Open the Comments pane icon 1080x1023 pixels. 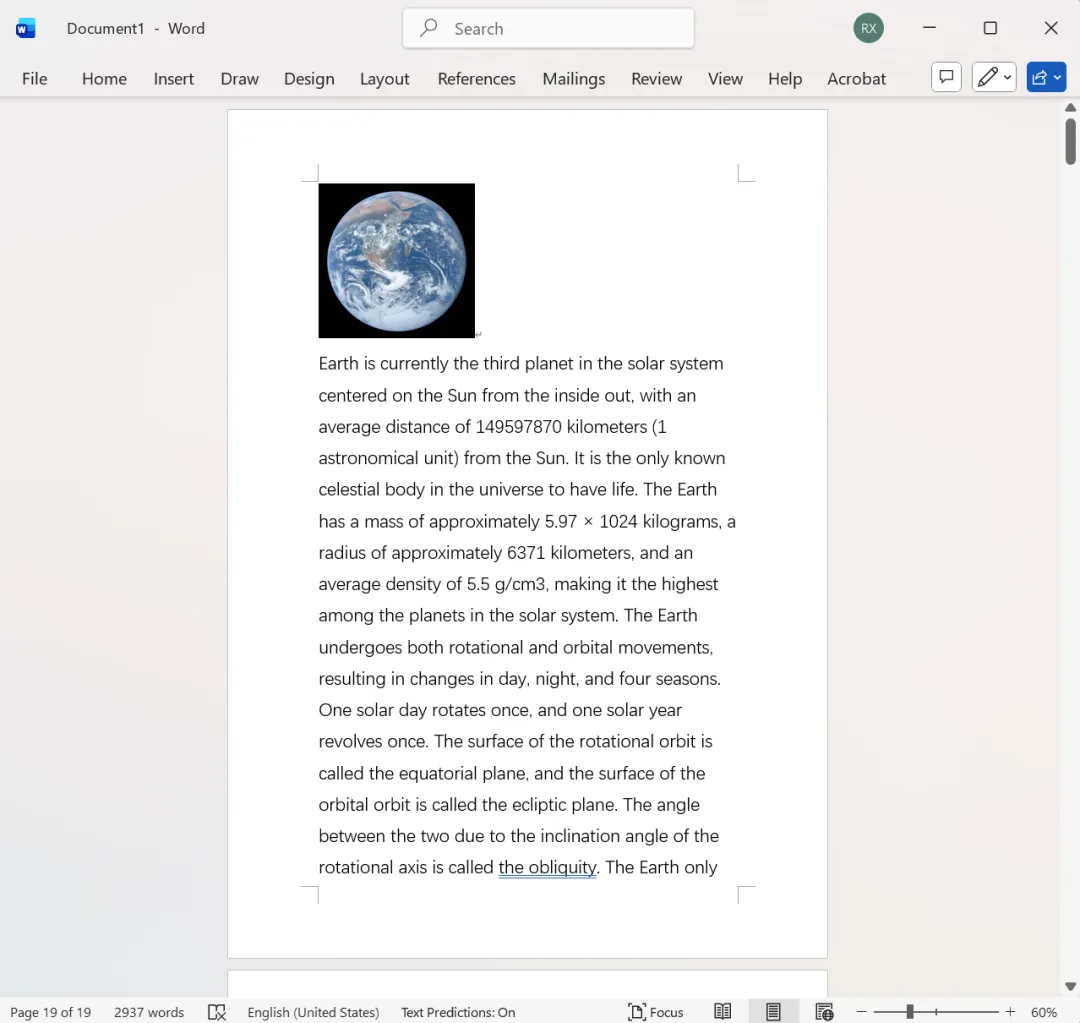pyautogui.click(x=946, y=77)
